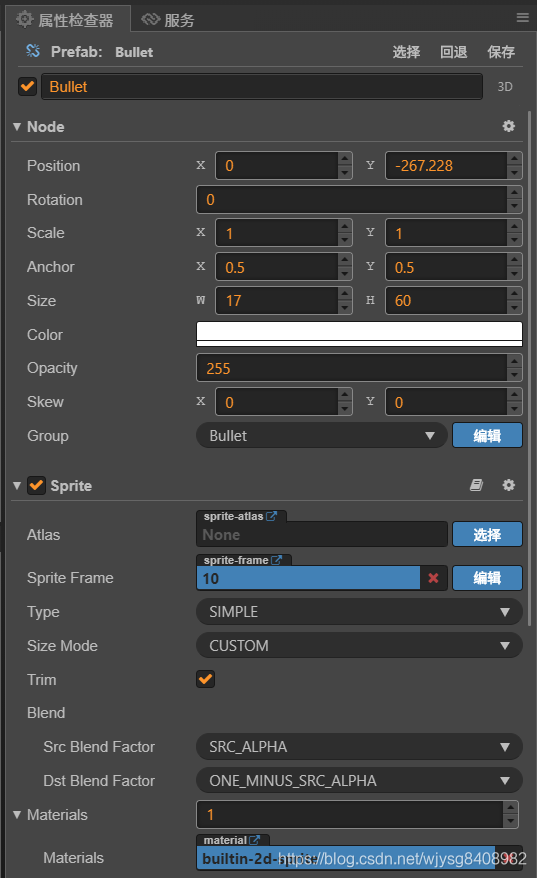The width and height of the screenshot is (537, 878).
Task: Open the white Color swatch picker
Action: coord(359,334)
